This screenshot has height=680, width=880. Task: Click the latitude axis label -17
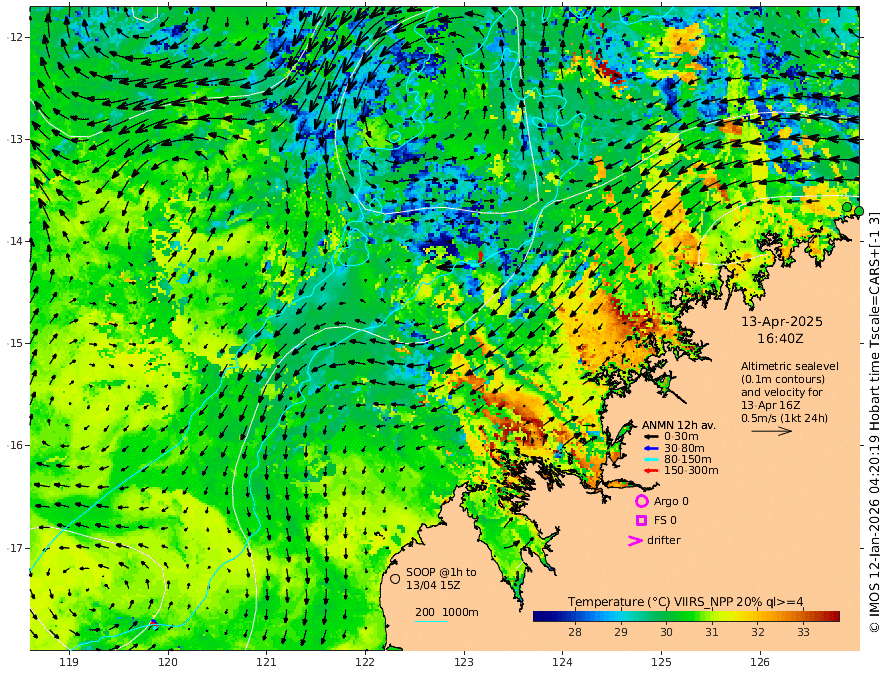point(15,548)
